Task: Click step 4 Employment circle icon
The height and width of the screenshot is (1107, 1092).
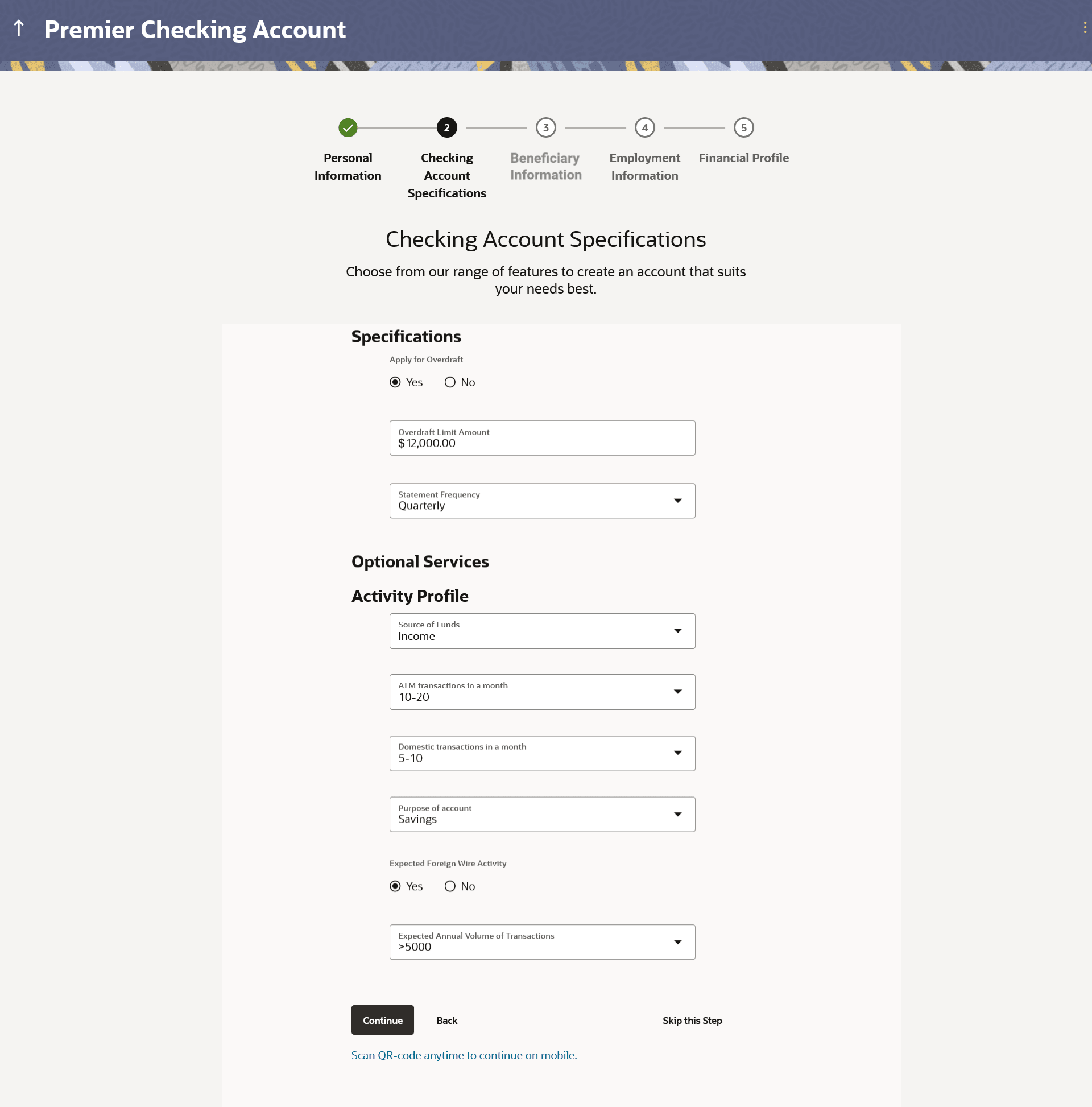Action: coord(644,128)
